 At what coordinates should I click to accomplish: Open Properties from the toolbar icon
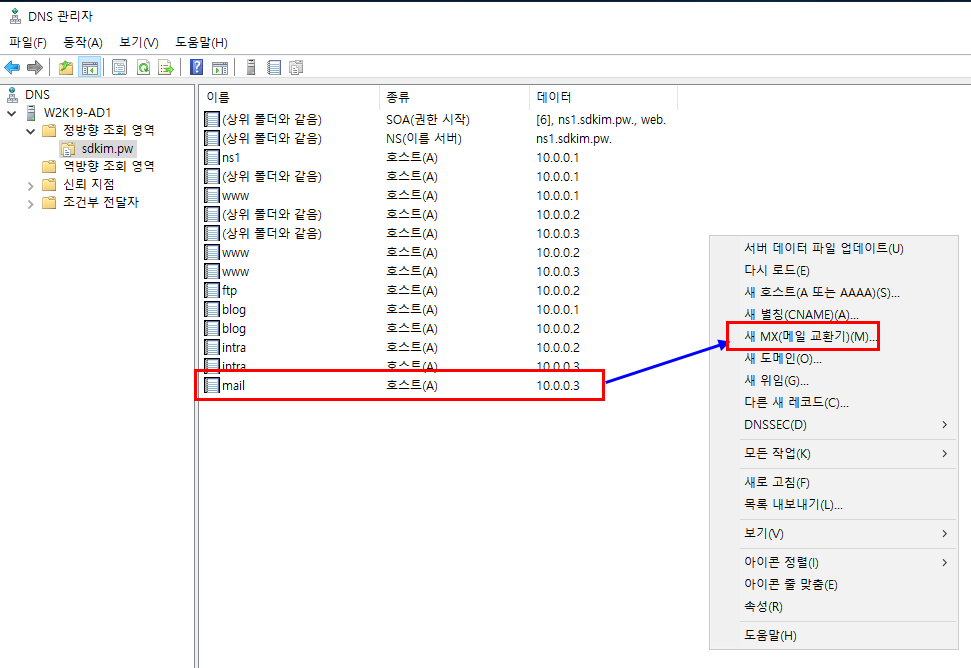[x=120, y=67]
